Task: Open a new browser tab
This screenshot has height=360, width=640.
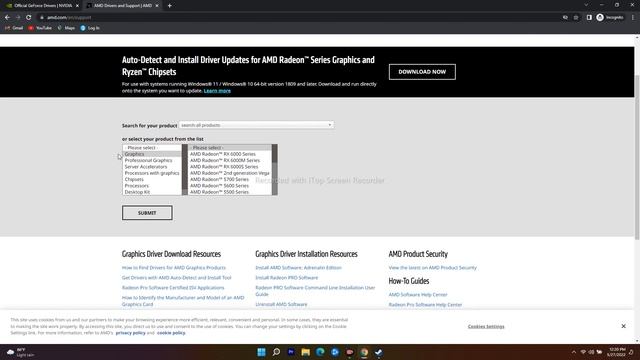Action: point(169,6)
